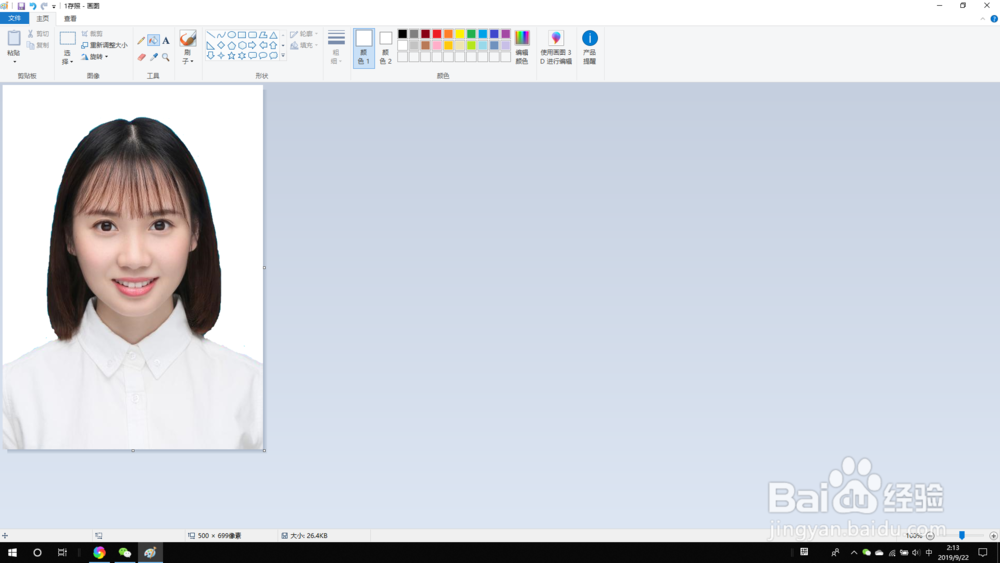The height and width of the screenshot is (563, 1000).
Task: Select the Eraser tool
Action: (141, 57)
